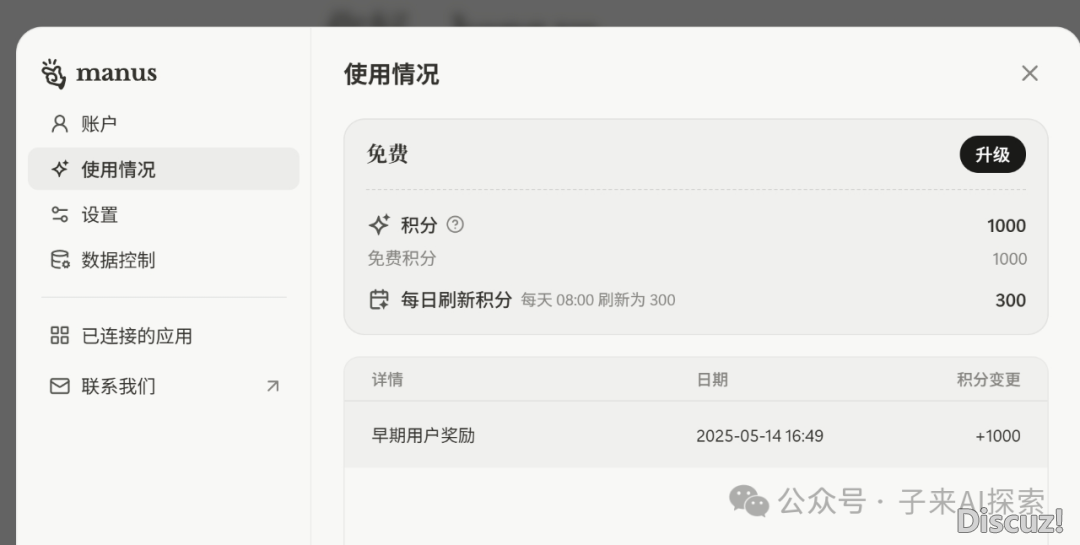Screen dimensions: 1080x545
Task: Click the external link arrow beside 联系我们
Action: click(273, 386)
